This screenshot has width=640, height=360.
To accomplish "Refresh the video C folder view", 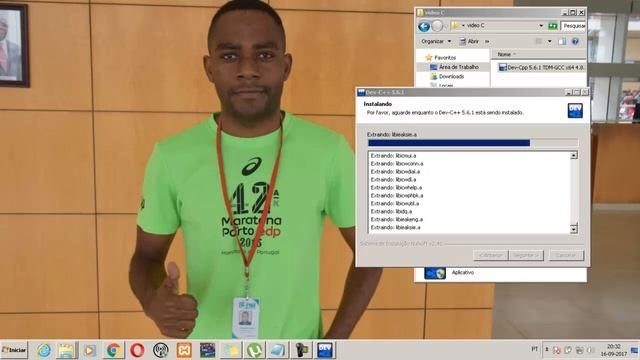I will click(x=553, y=26).
